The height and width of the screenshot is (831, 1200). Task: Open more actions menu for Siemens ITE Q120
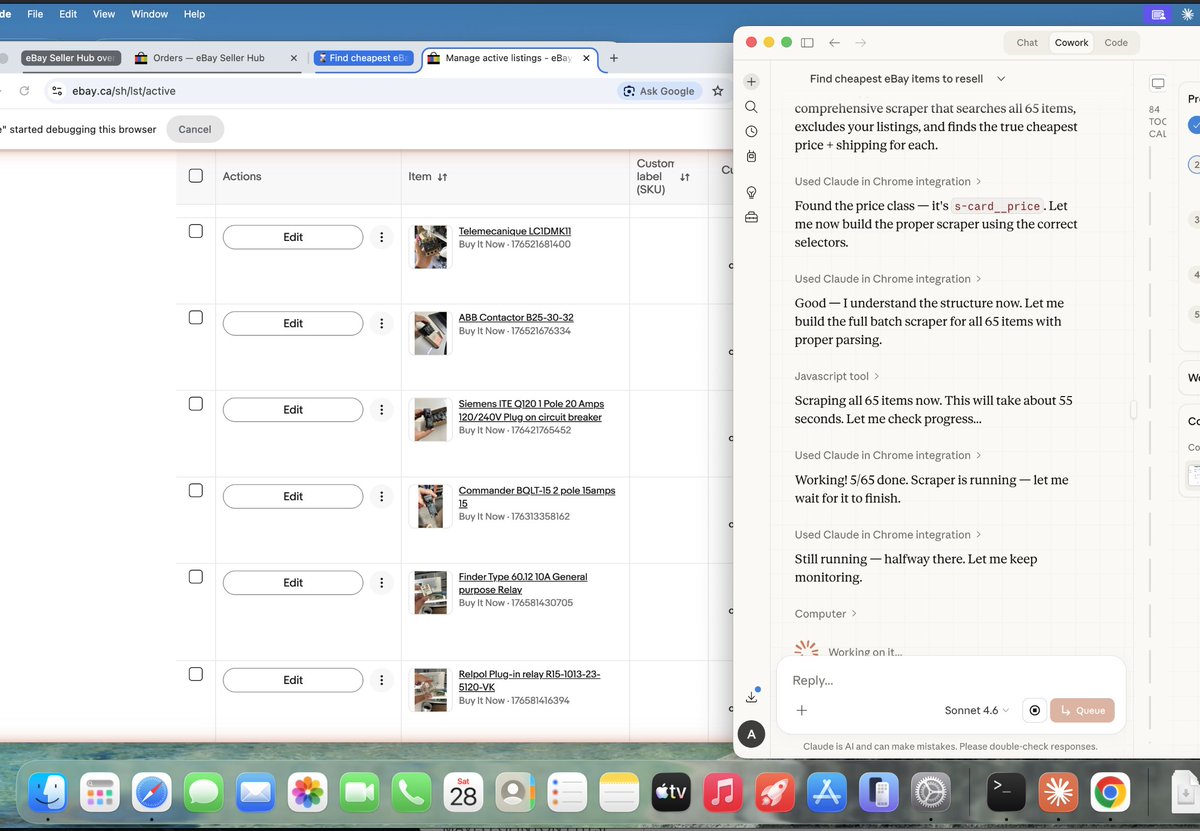(x=381, y=410)
